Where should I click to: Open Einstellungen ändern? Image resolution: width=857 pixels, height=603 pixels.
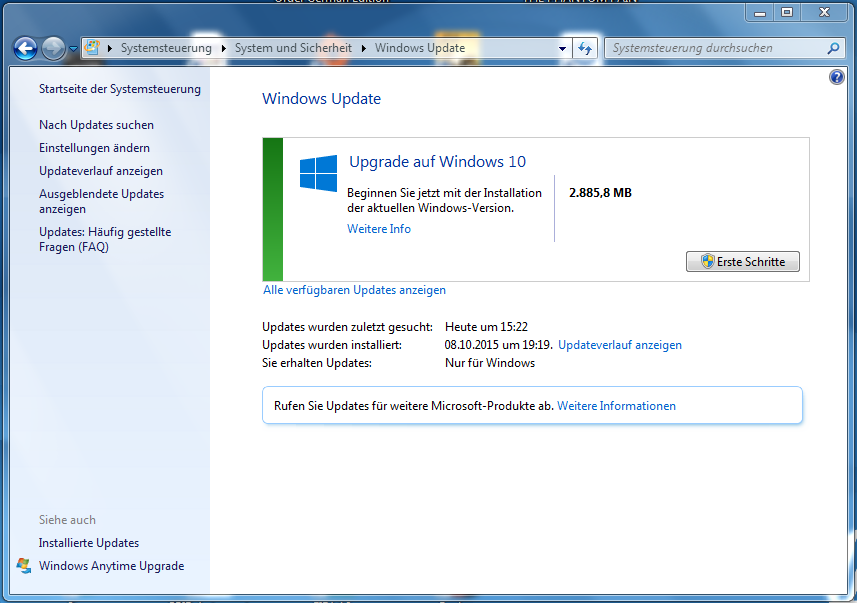(x=94, y=148)
